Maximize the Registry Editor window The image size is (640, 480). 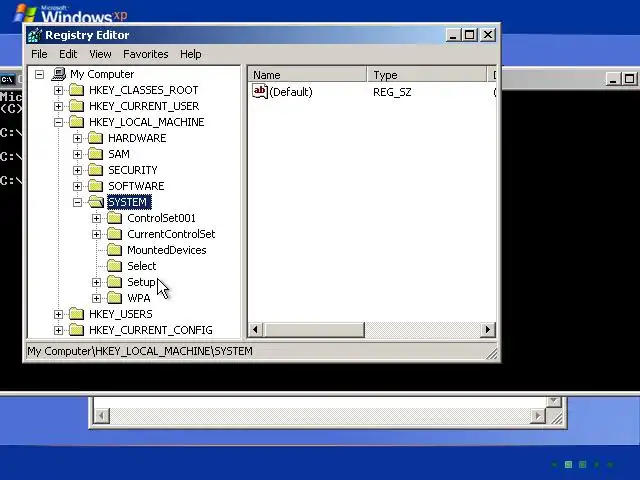click(x=469, y=35)
